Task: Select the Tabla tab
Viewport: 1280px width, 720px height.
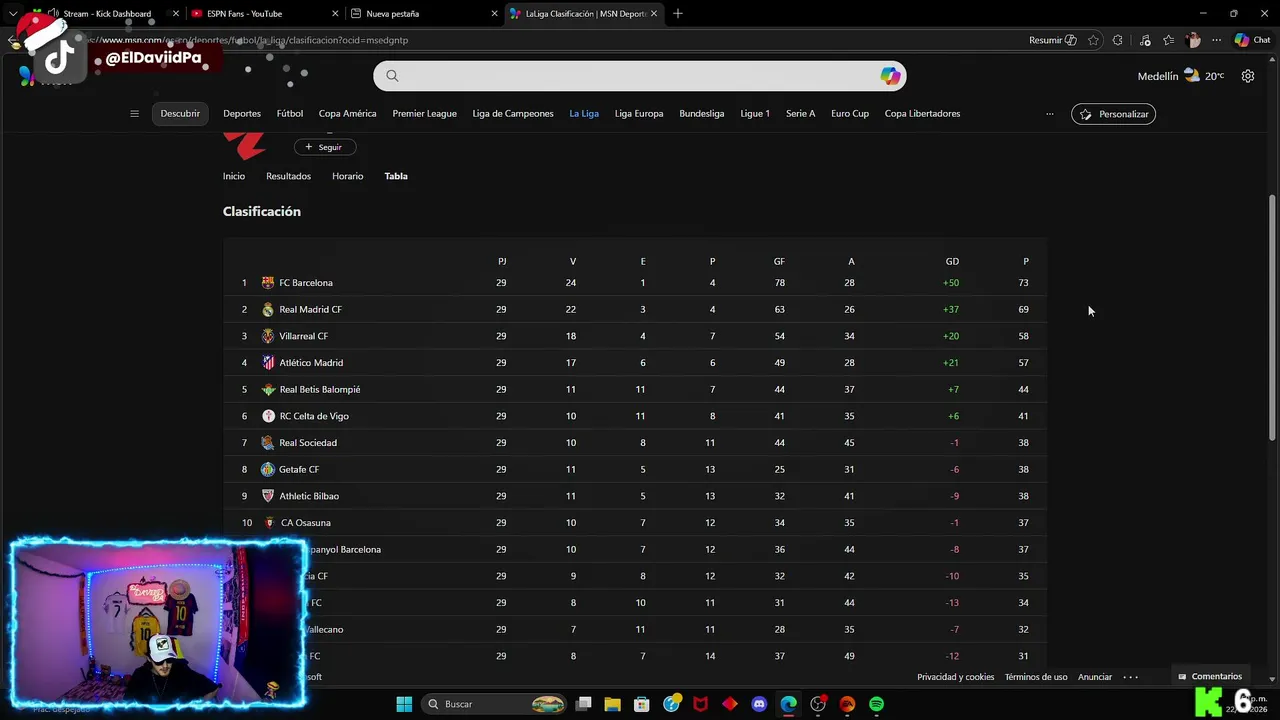Action: click(396, 176)
